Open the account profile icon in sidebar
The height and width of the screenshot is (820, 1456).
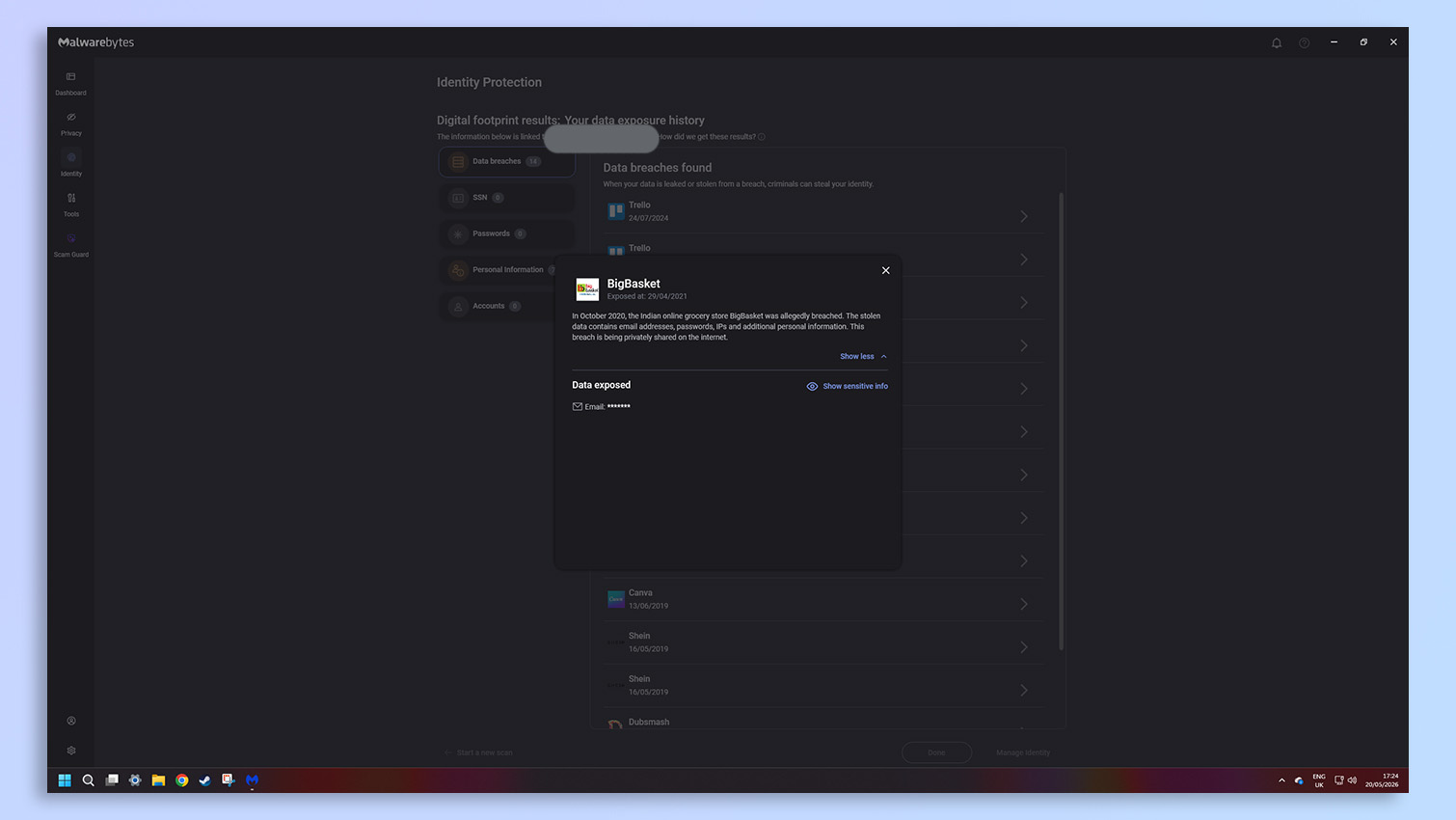70,721
